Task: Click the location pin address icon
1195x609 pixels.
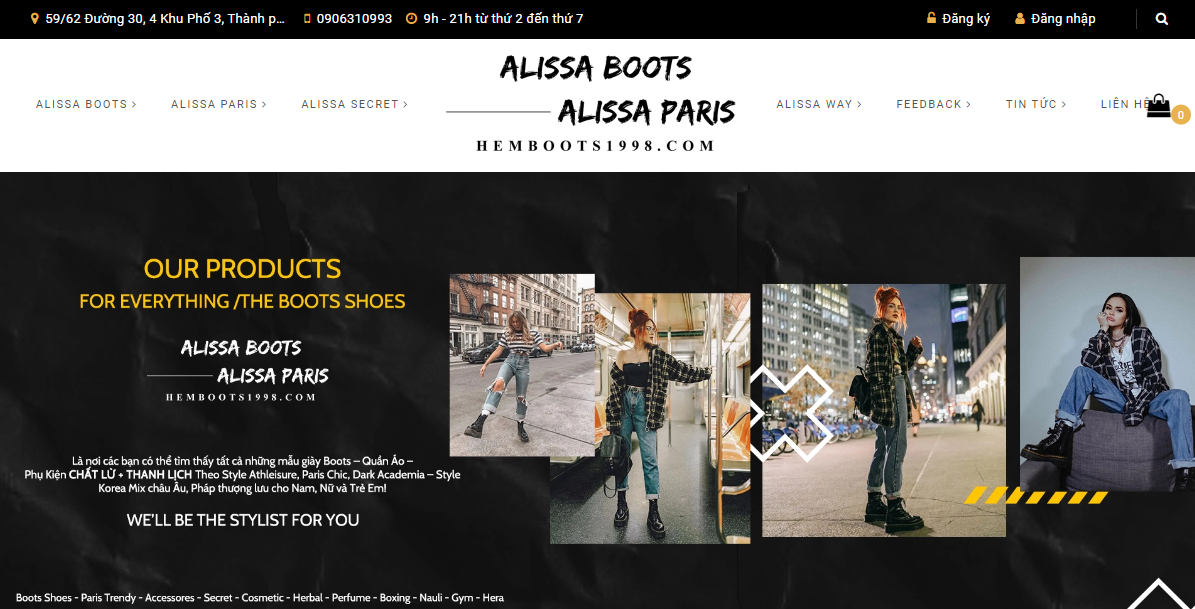Action: click(34, 18)
